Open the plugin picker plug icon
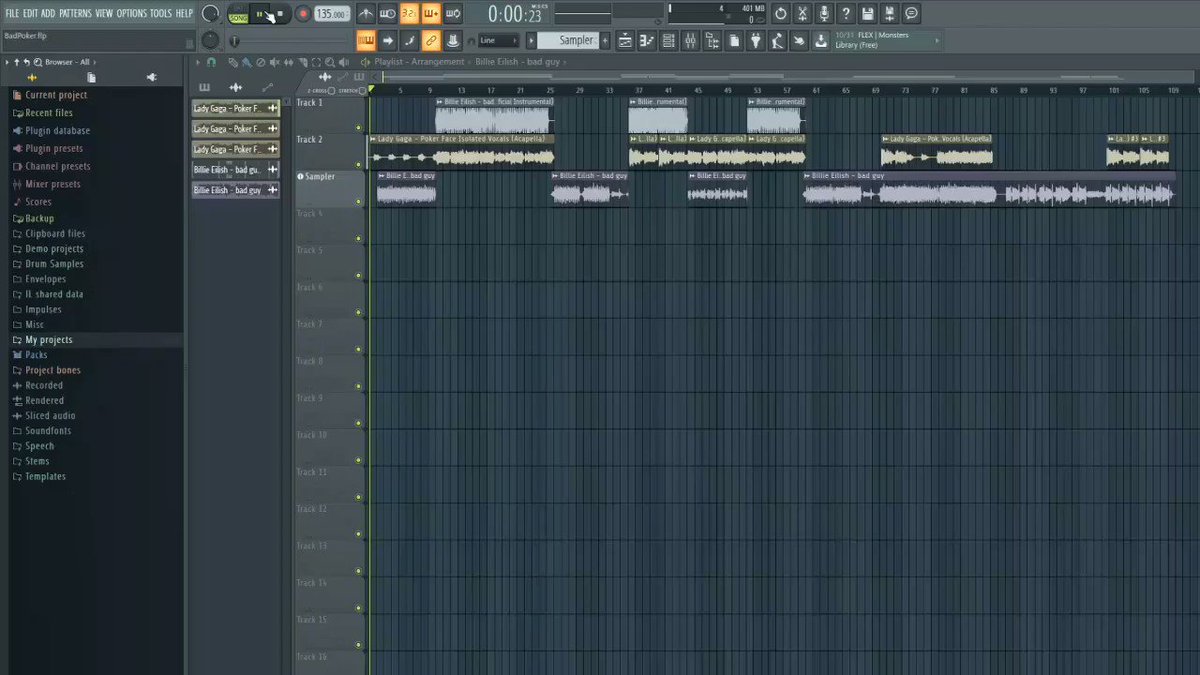 (x=756, y=41)
